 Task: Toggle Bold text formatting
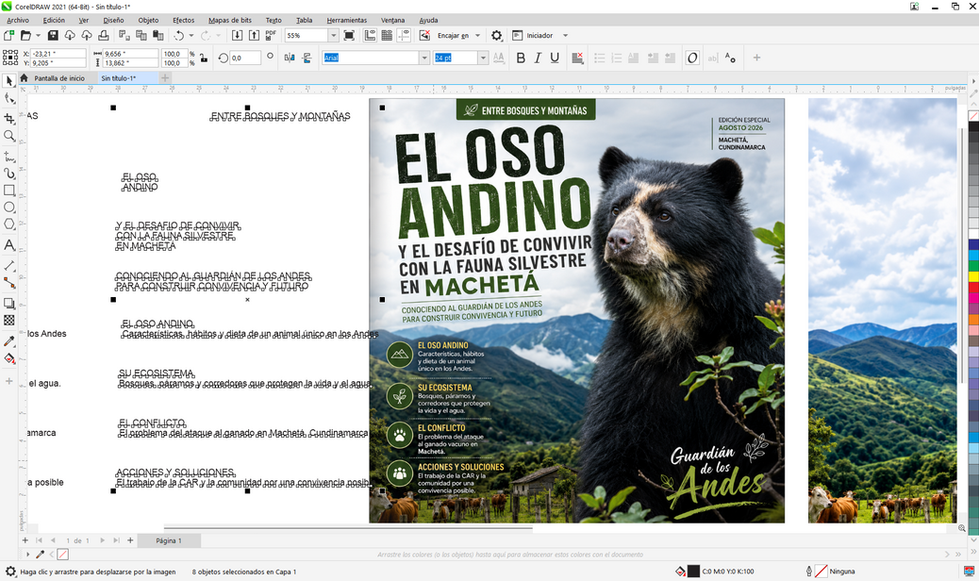(x=521, y=58)
